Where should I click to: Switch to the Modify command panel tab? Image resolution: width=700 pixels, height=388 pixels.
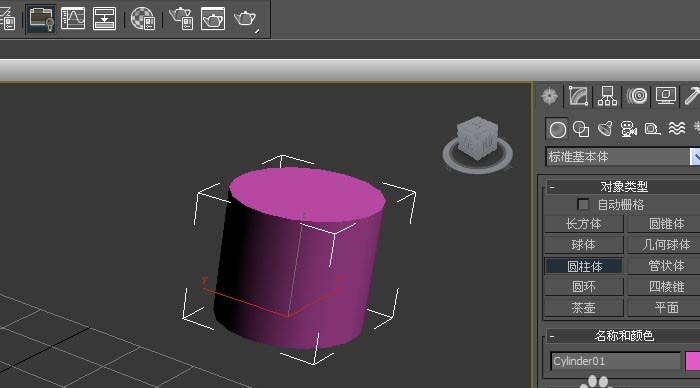(578, 96)
